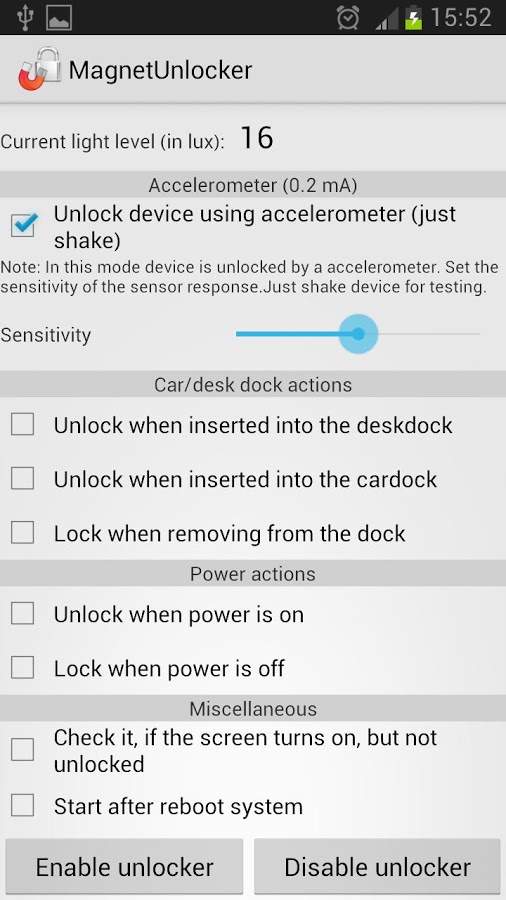Tap the MagnetUnlocker title text

point(160,70)
